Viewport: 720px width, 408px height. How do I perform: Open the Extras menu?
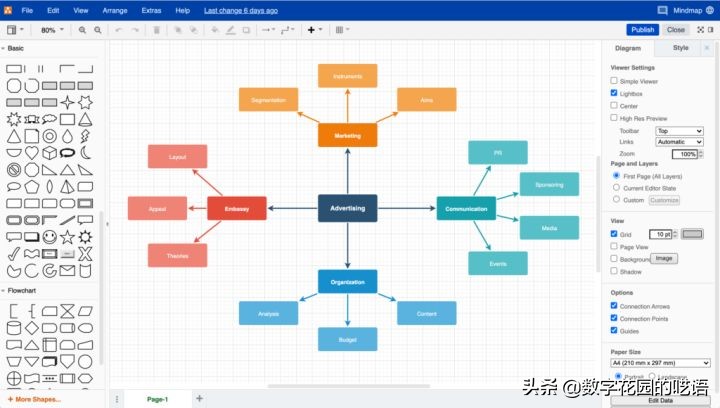click(x=151, y=10)
